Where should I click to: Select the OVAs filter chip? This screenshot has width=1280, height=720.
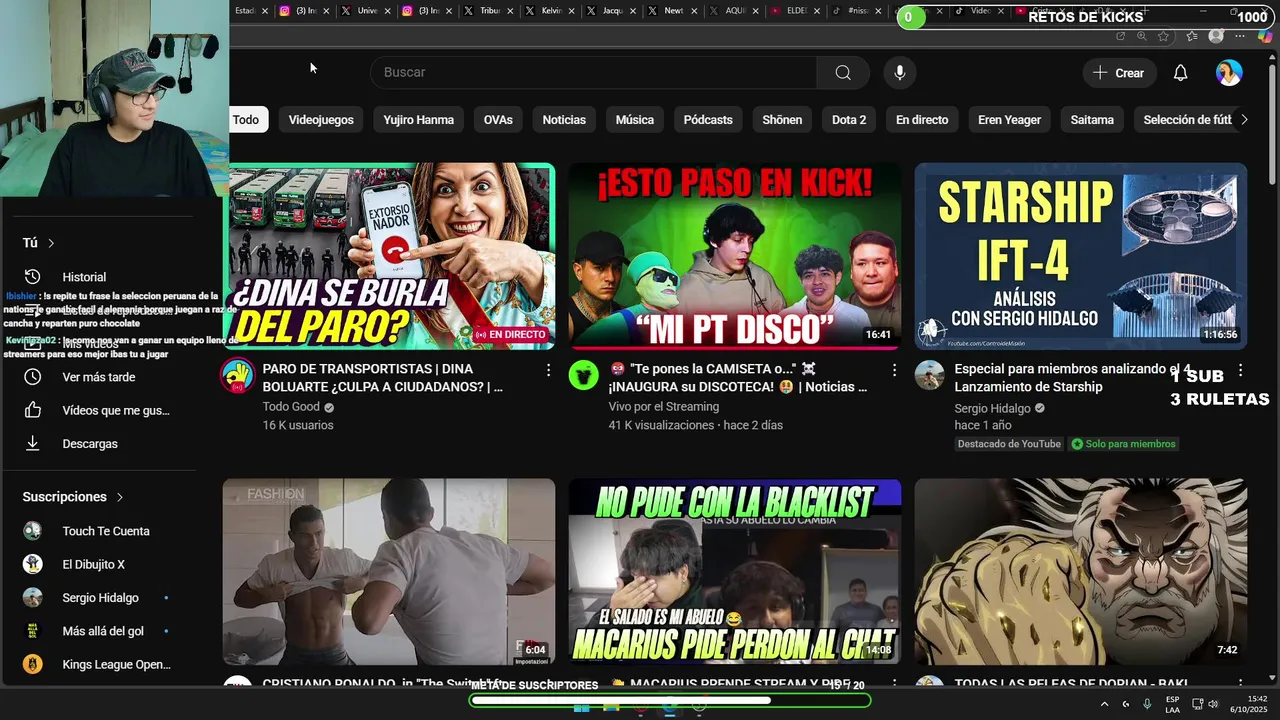(498, 120)
